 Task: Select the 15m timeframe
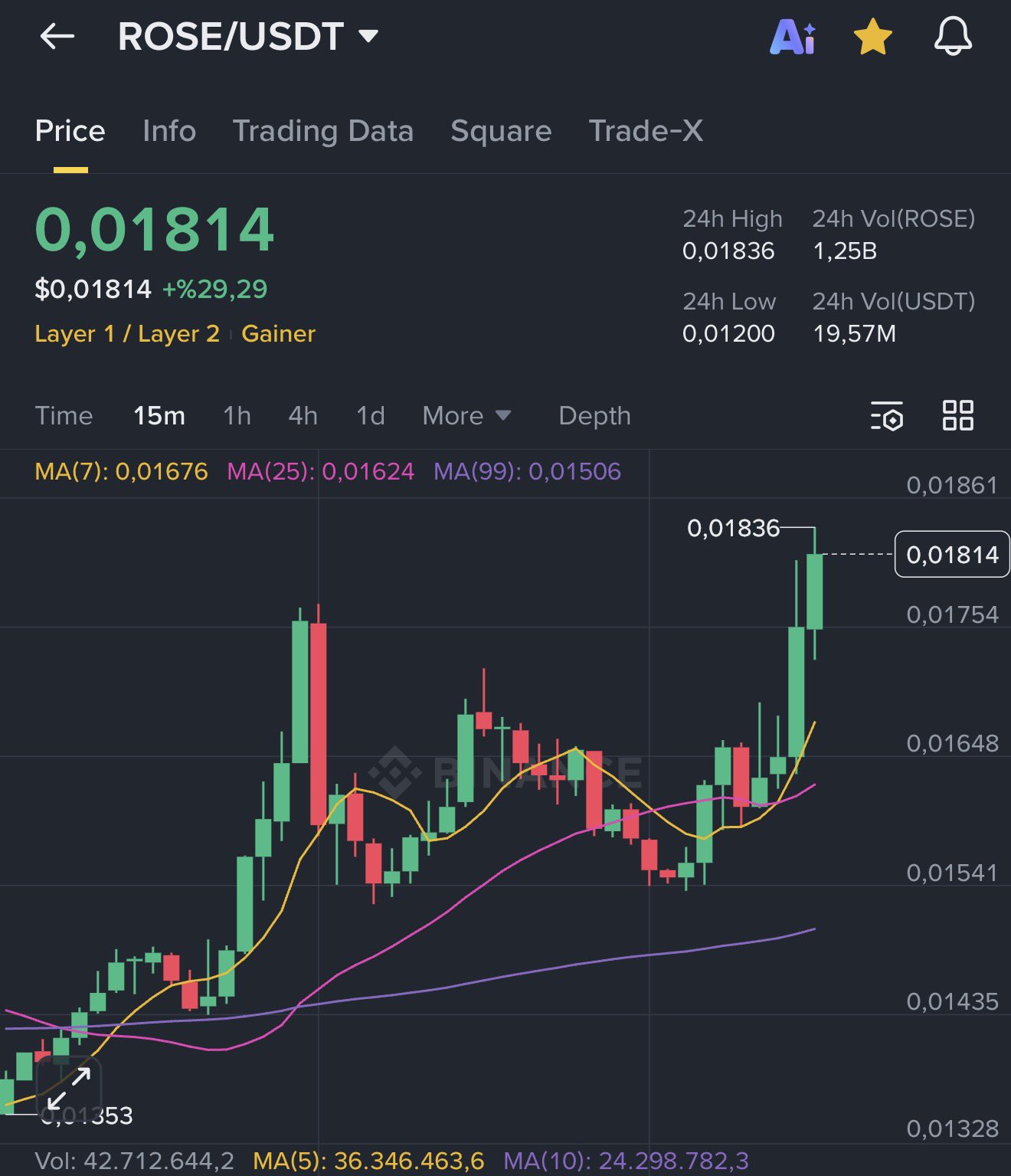(x=159, y=416)
